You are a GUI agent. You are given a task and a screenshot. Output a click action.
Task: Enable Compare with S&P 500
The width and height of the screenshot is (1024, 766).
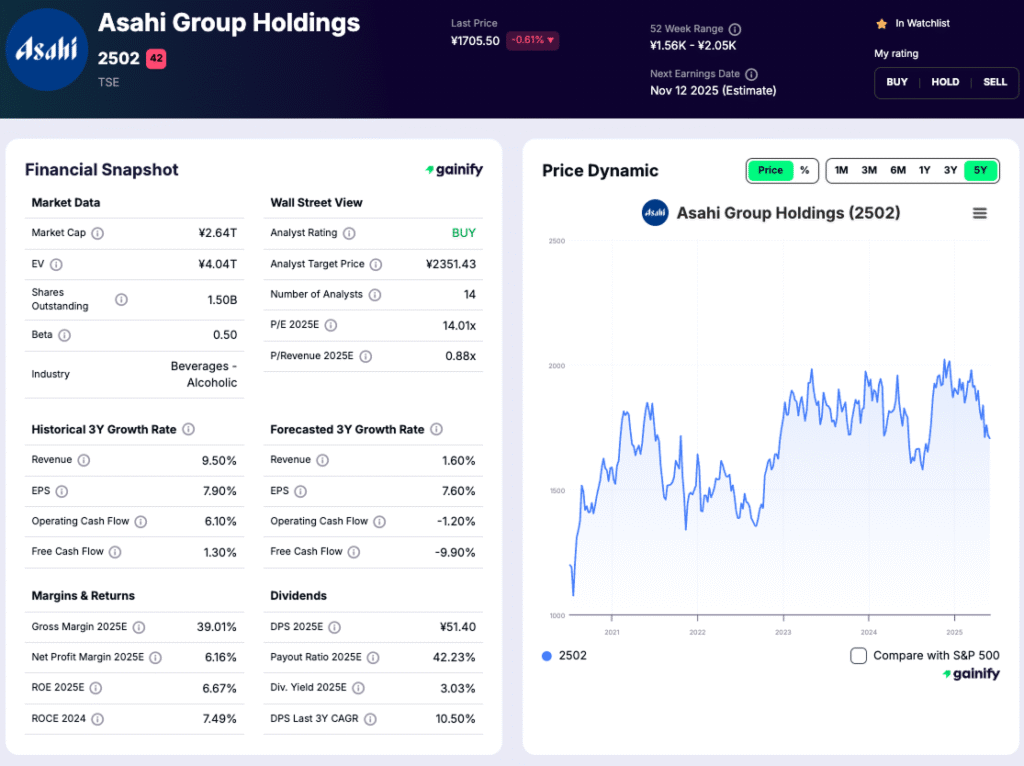[x=857, y=654]
